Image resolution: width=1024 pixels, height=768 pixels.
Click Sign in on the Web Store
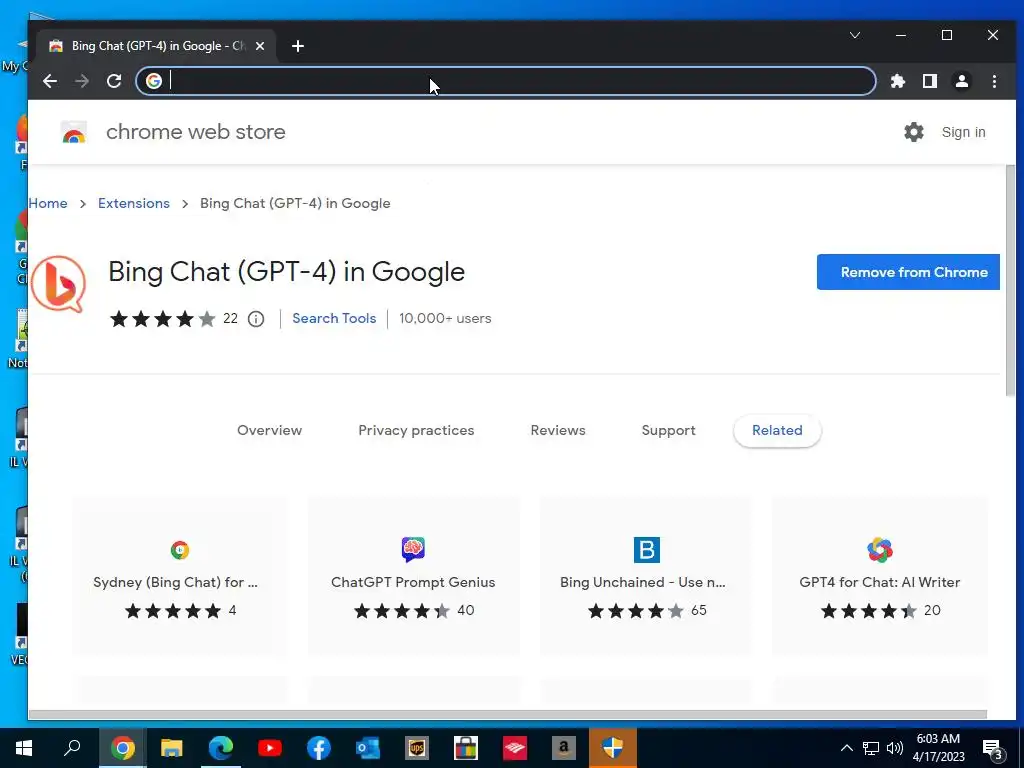coord(963,132)
